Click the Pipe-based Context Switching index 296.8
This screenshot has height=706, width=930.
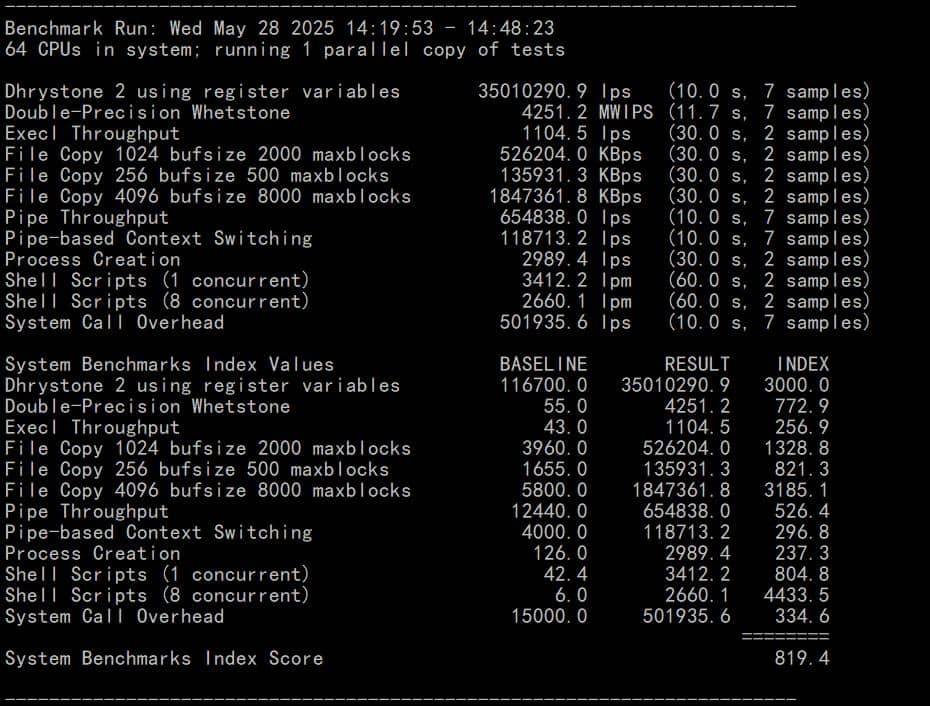point(802,532)
